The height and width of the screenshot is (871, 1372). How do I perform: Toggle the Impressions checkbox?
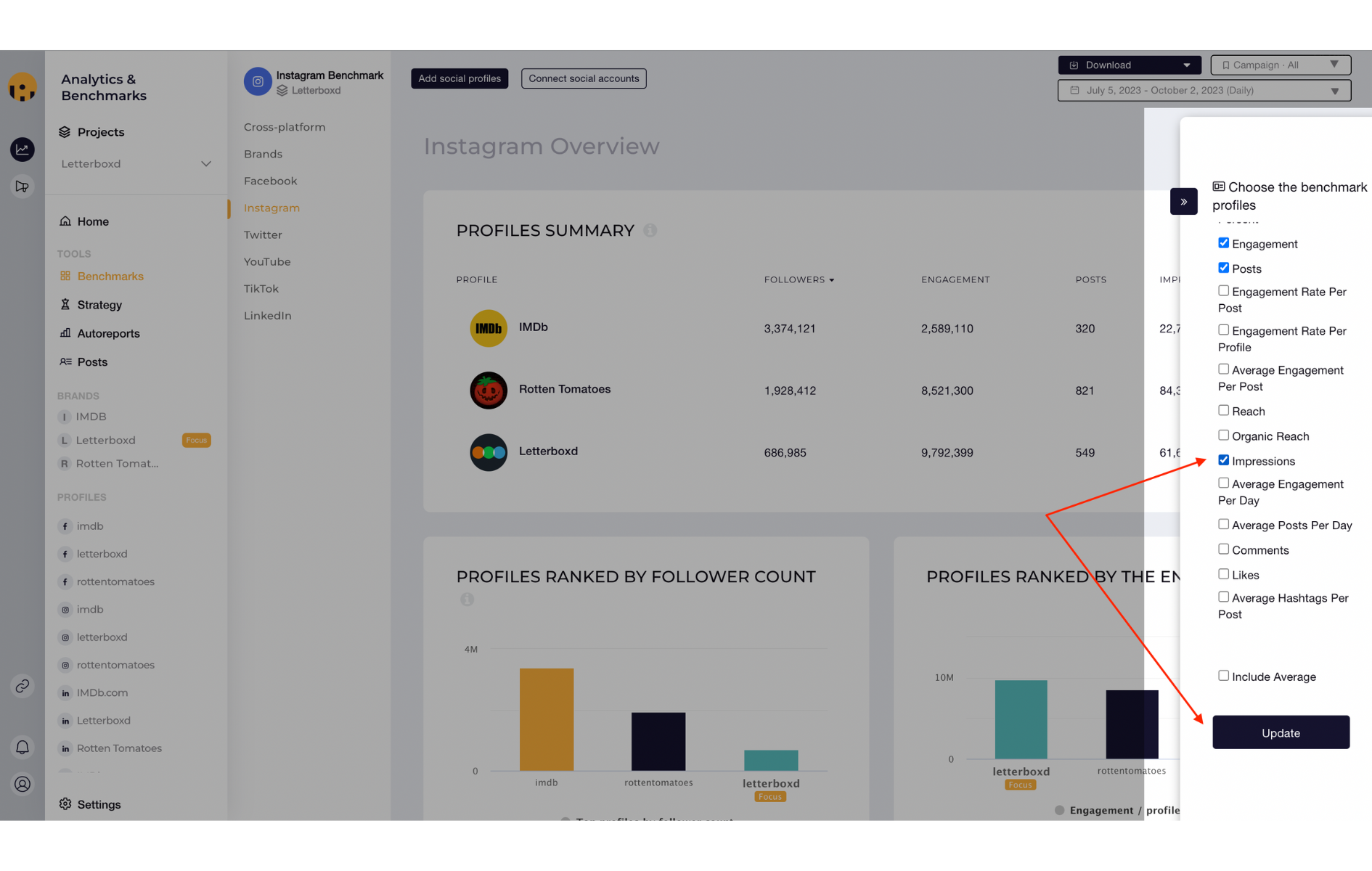[x=1223, y=460]
